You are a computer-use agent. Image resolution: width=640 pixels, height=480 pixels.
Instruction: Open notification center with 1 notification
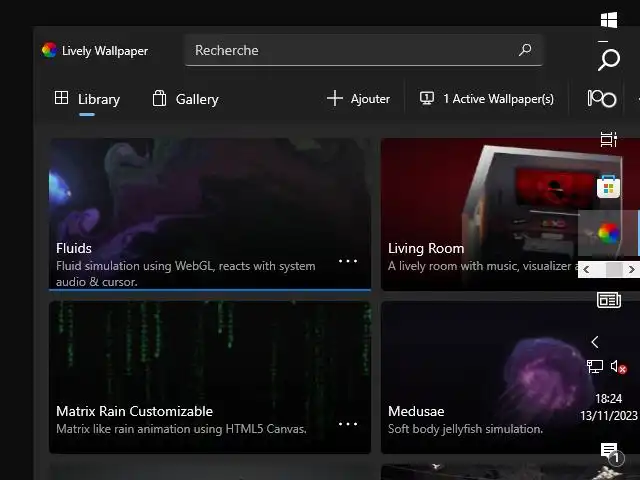click(x=611, y=453)
